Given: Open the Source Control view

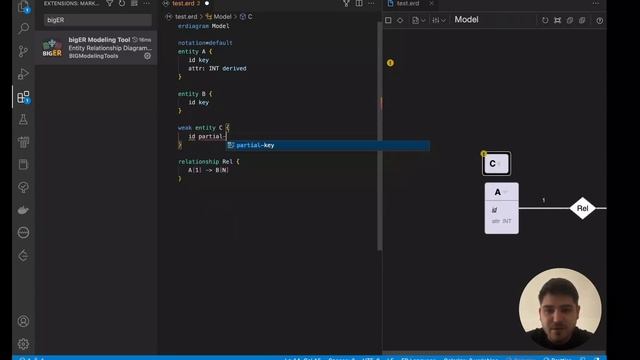Looking at the screenshot, I should pyautogui.click(x=23, y=51).
